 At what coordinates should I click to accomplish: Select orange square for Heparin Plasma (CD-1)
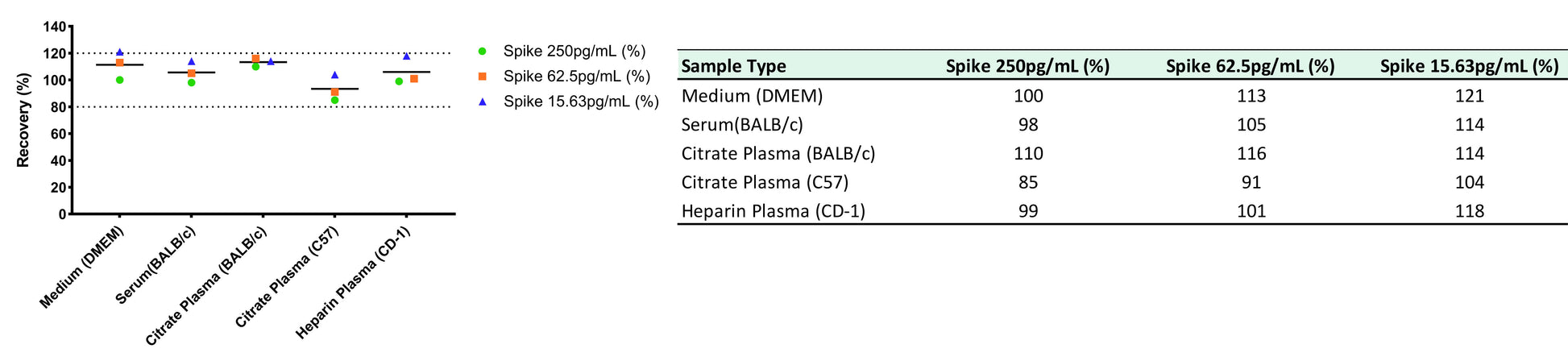[x=414, y=79]
